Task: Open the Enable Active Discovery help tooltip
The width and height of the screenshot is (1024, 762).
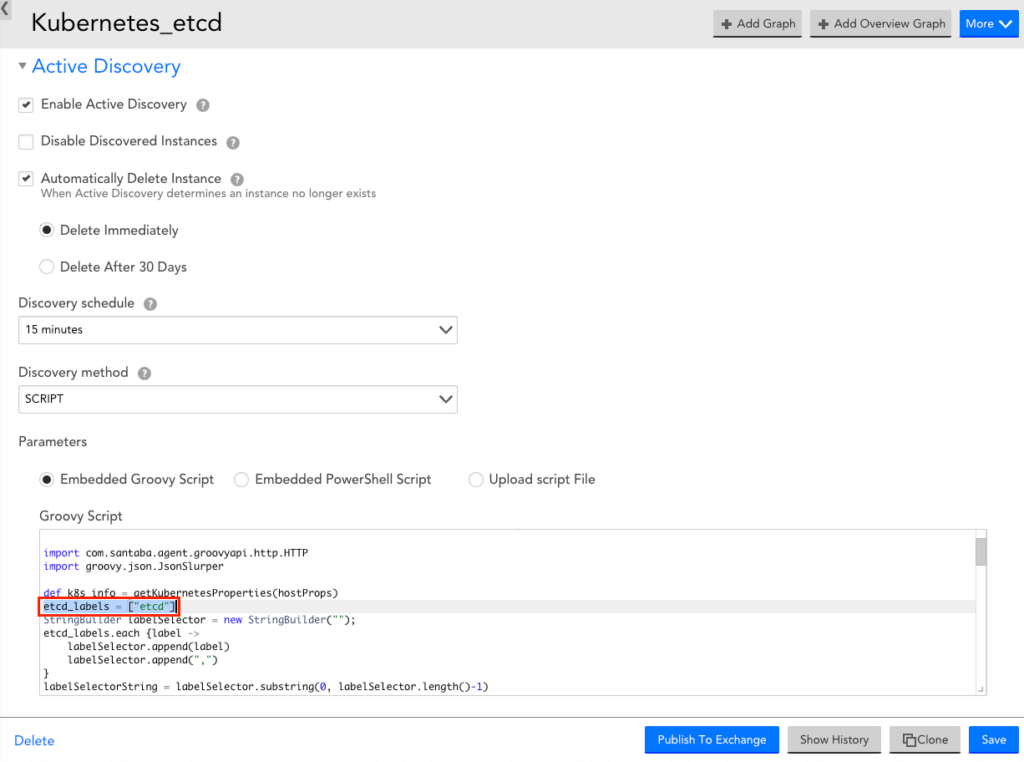Action: [202, 104]
